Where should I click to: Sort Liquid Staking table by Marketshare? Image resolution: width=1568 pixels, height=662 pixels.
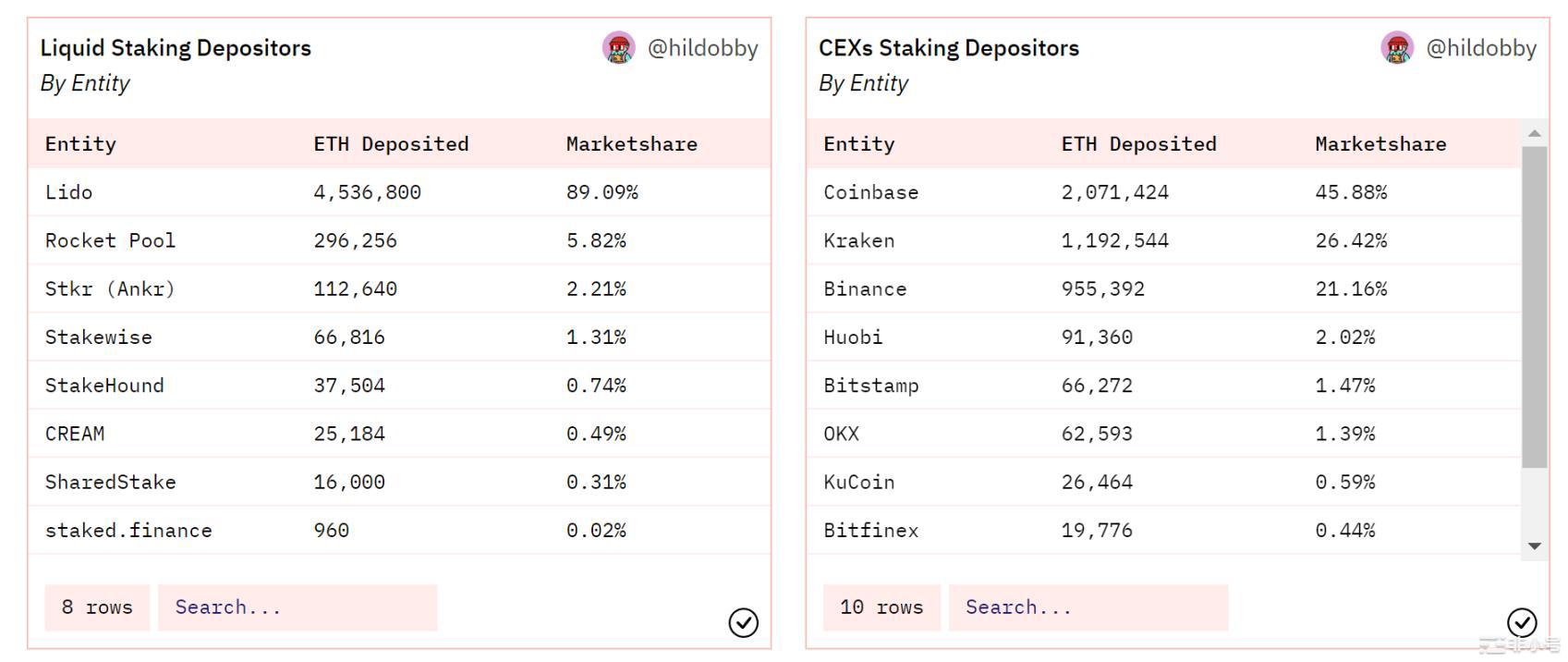tap(631, 144)
